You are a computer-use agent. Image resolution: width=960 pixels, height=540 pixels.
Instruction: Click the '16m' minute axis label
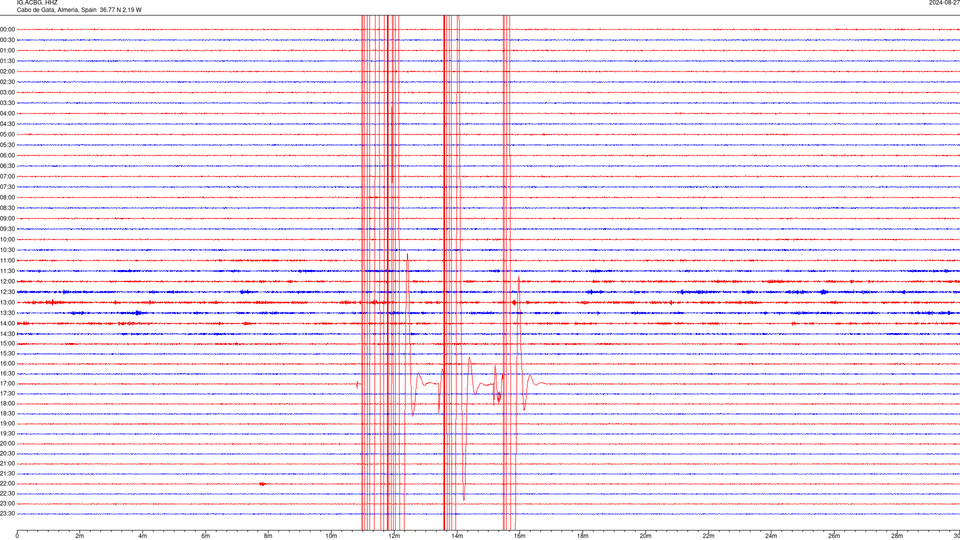coord(520,536)
